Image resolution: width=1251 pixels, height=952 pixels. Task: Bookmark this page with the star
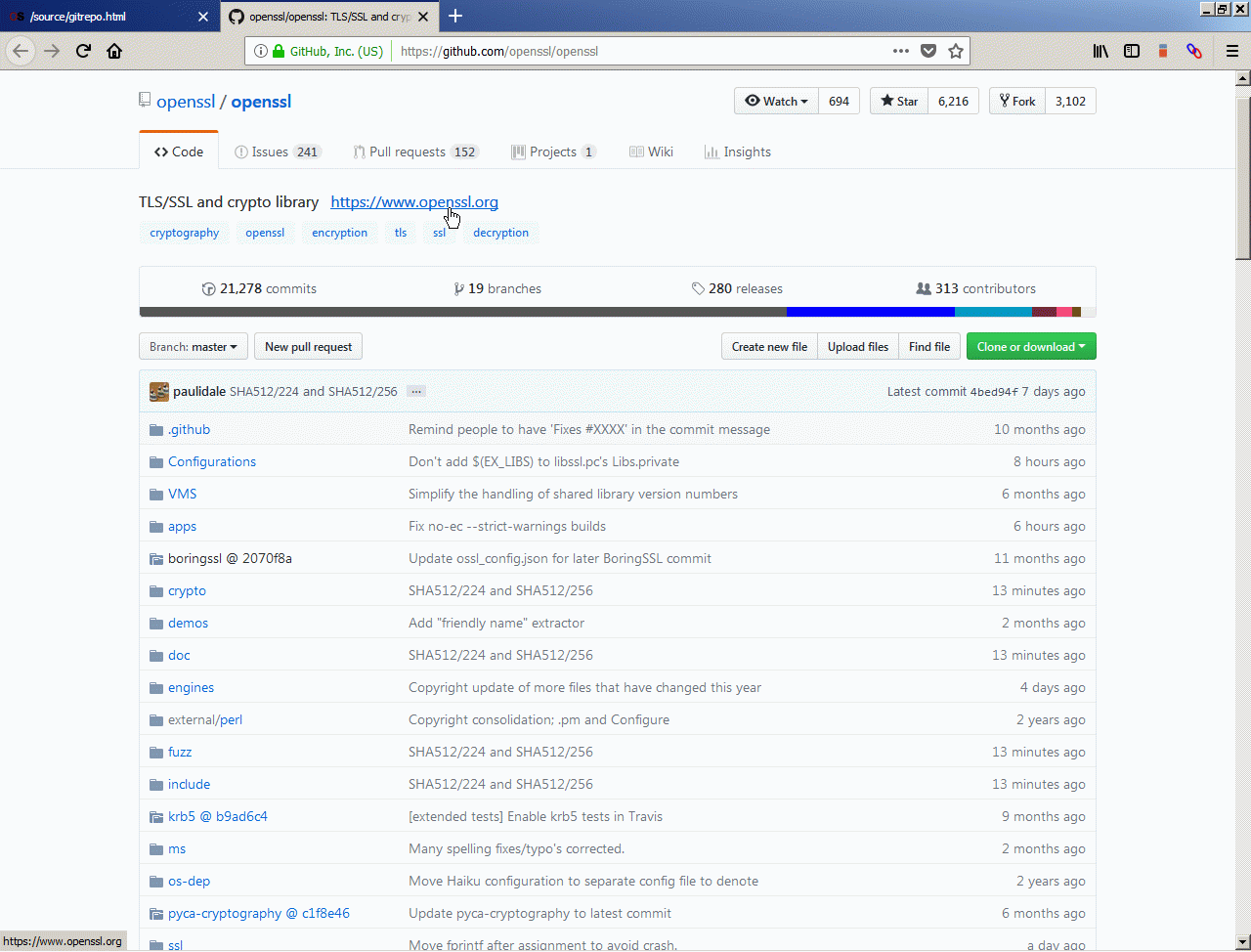point(956,52)
